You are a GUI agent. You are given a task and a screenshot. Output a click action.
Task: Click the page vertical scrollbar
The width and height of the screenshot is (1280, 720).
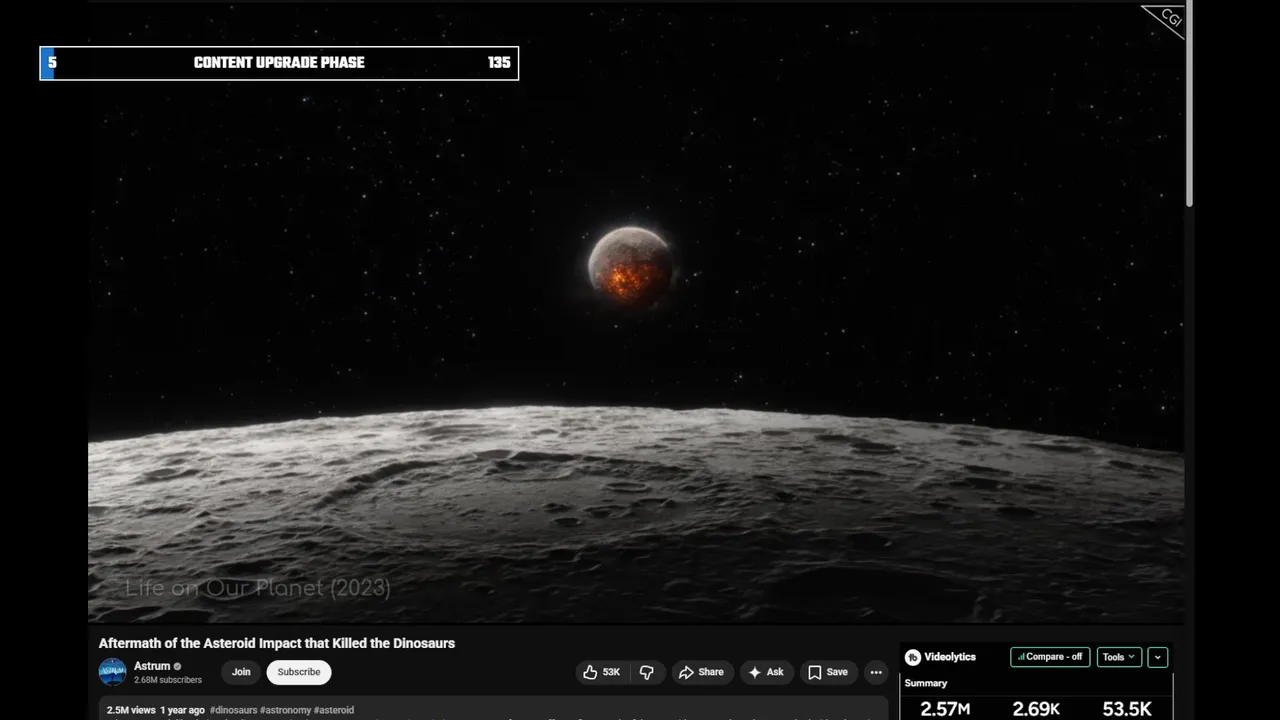pyautogui.click(x=1189, y=104)
